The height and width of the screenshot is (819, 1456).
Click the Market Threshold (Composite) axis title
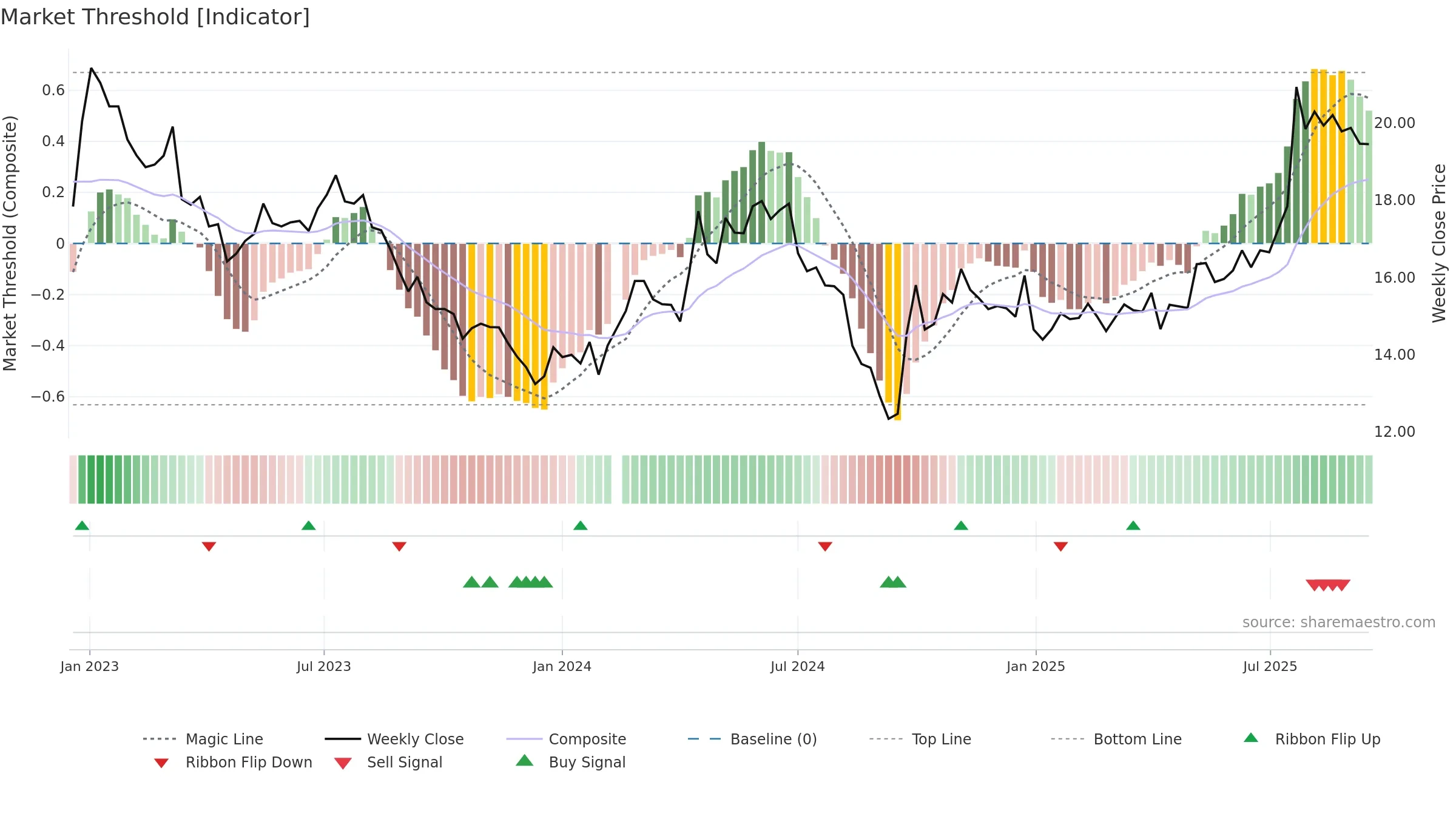(x=10, y=243)
